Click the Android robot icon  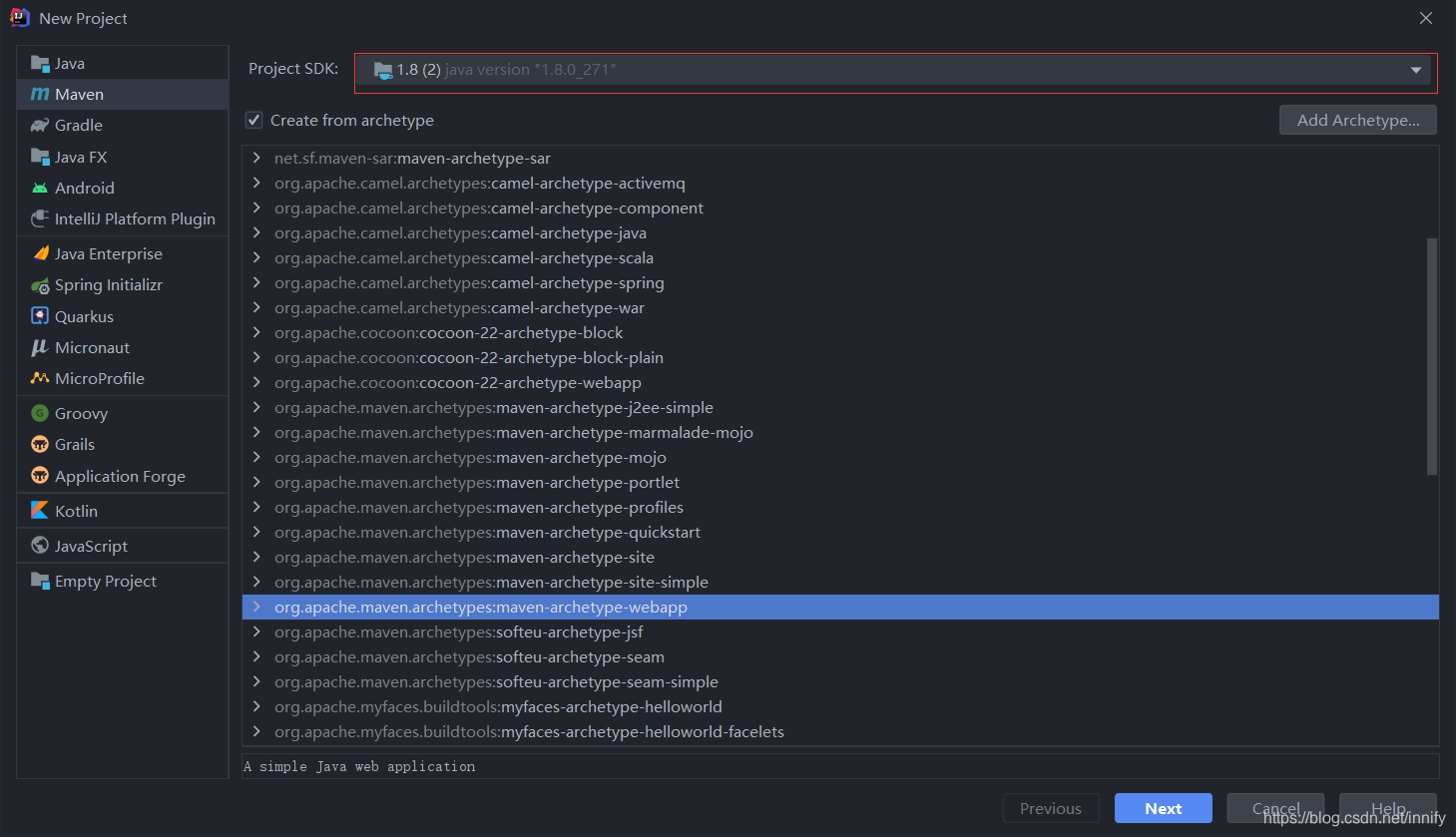(40, 188)
